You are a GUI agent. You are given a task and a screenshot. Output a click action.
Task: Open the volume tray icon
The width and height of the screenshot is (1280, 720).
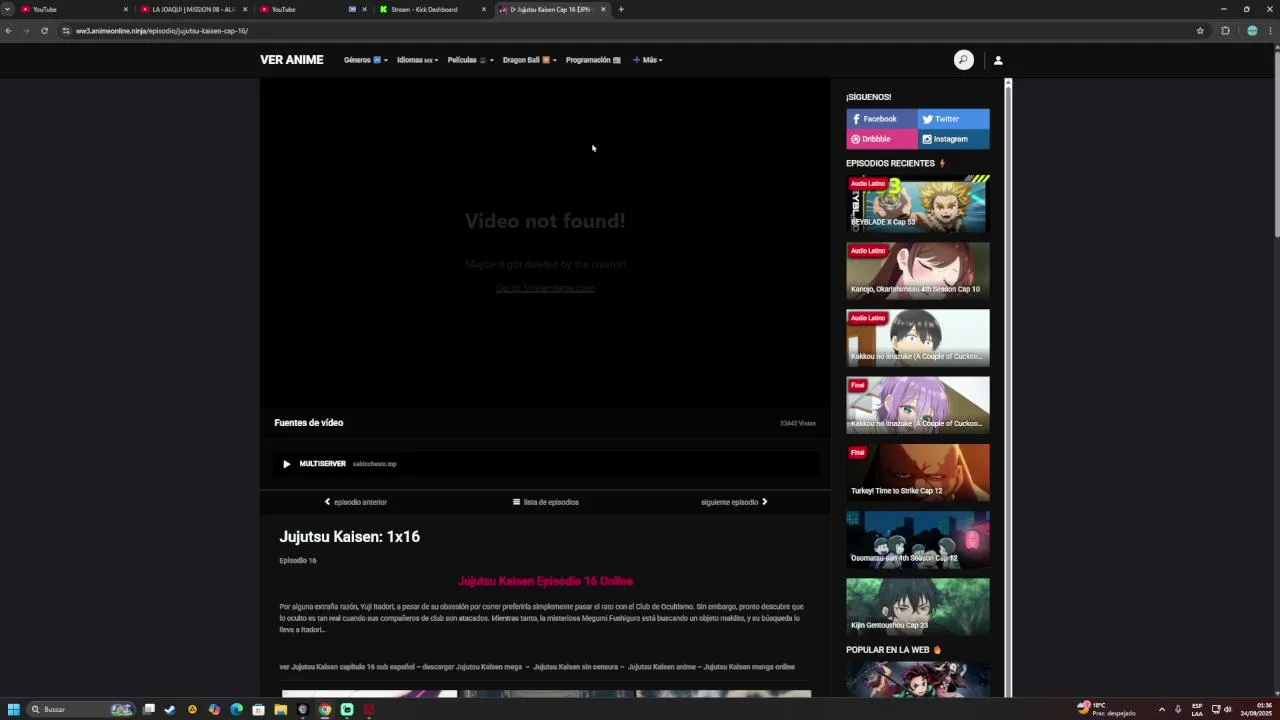1227,709
